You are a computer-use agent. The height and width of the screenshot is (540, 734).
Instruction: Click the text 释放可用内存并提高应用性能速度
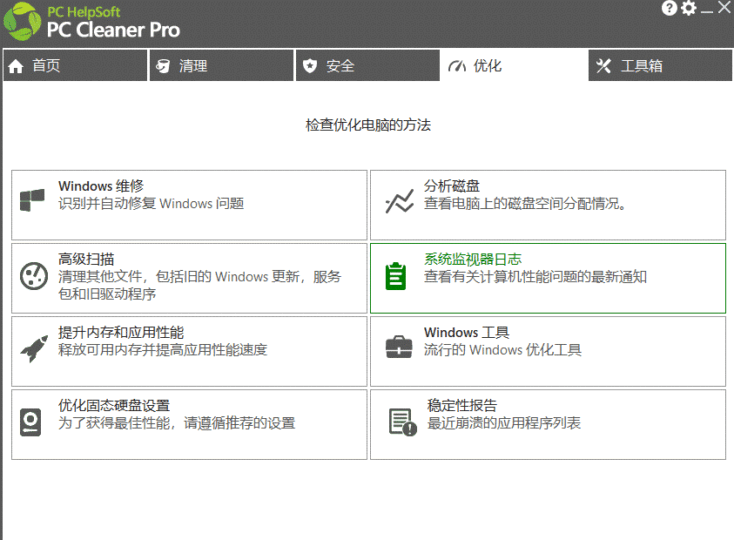coord(162,350)
